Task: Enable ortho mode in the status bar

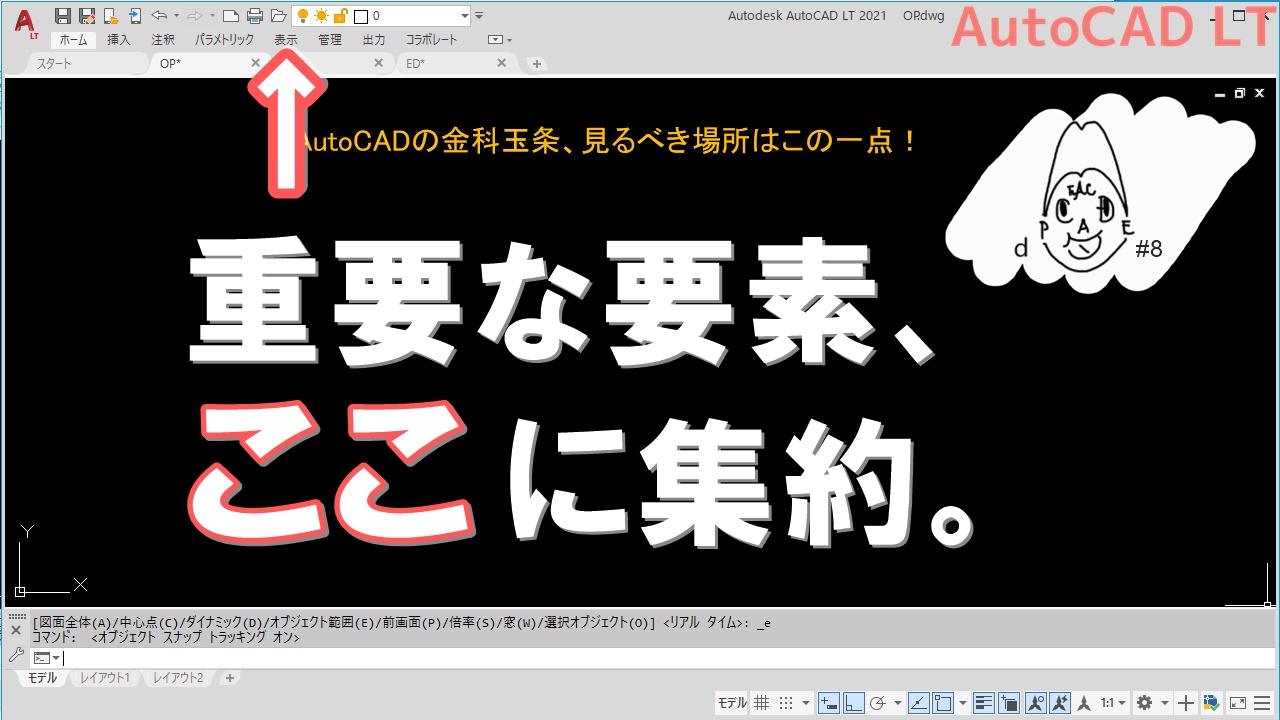Action: 851,702
